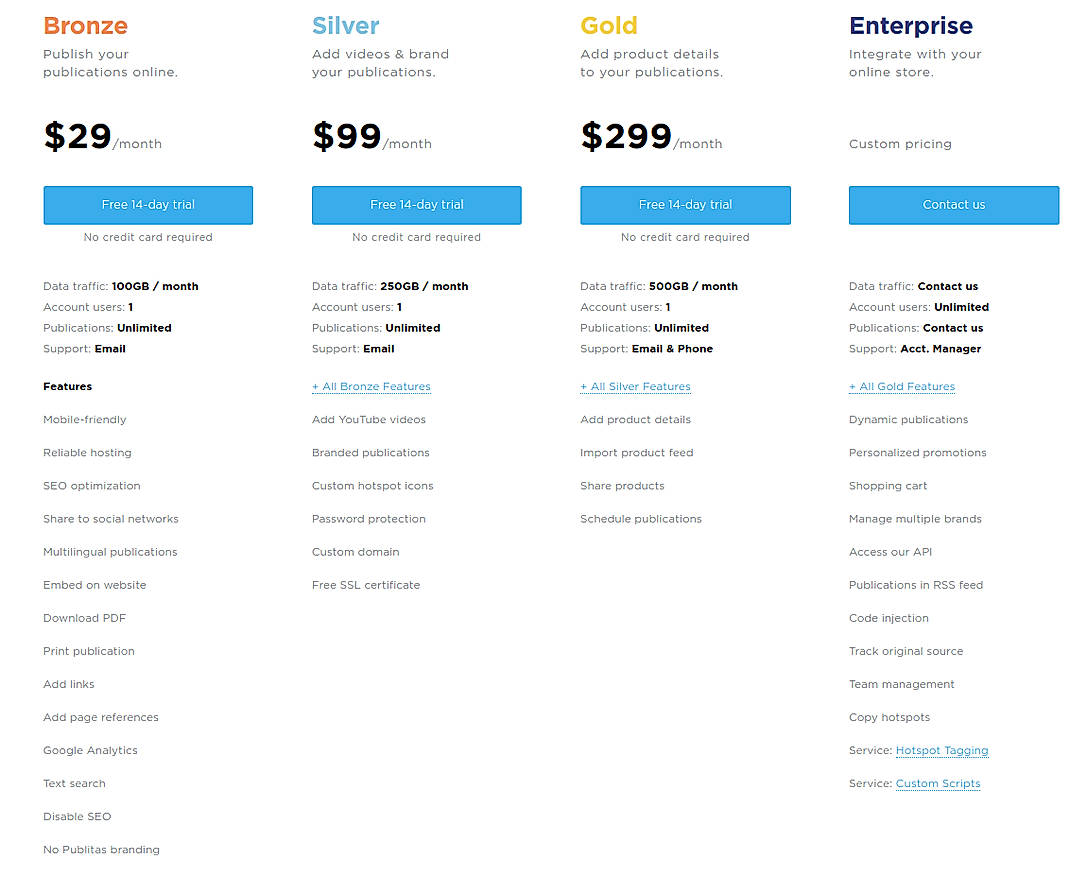Click Contact us for Enterprise pricing
This screenshot has height=873, width=1070.
[x=953, y=204]
